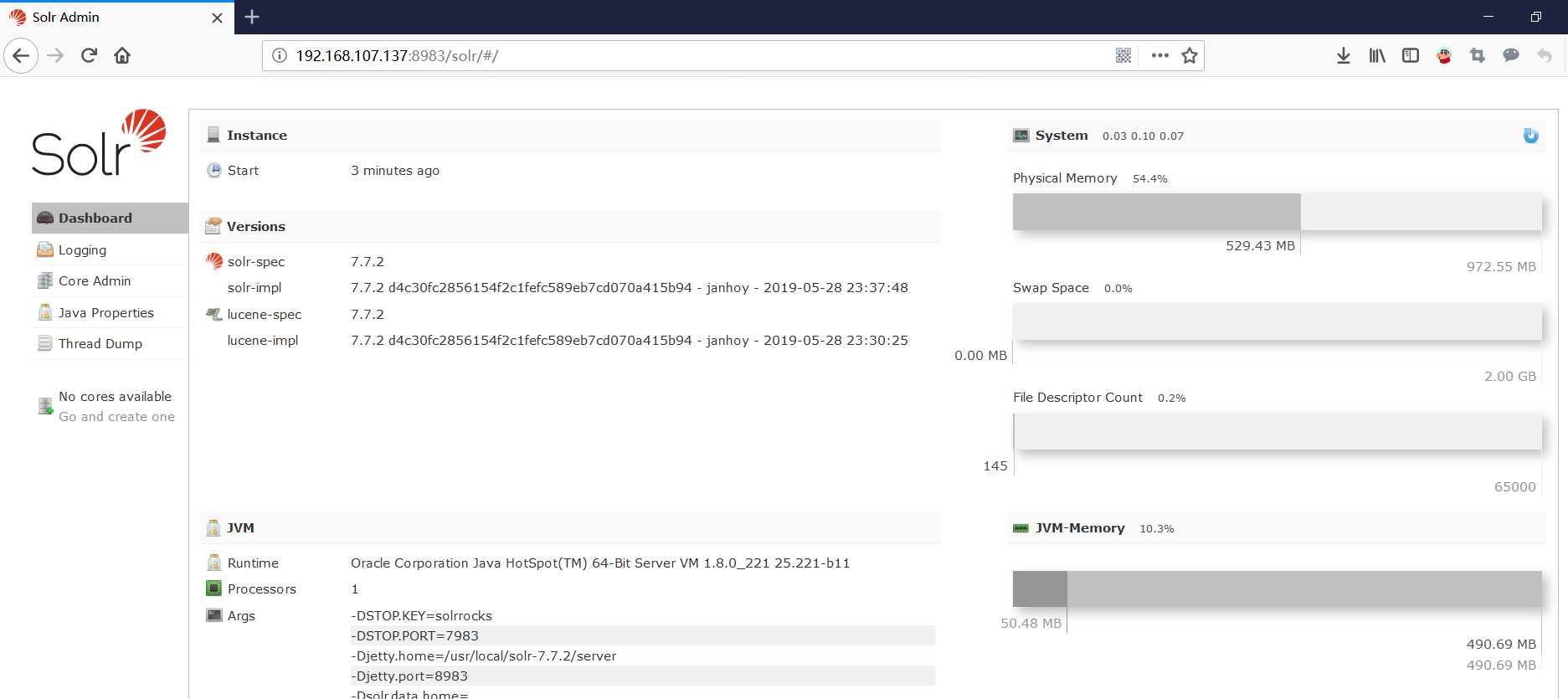The image size is (1568, 699).
Task: Open the page actions three-dots menu
Action: pos(1159,56)
